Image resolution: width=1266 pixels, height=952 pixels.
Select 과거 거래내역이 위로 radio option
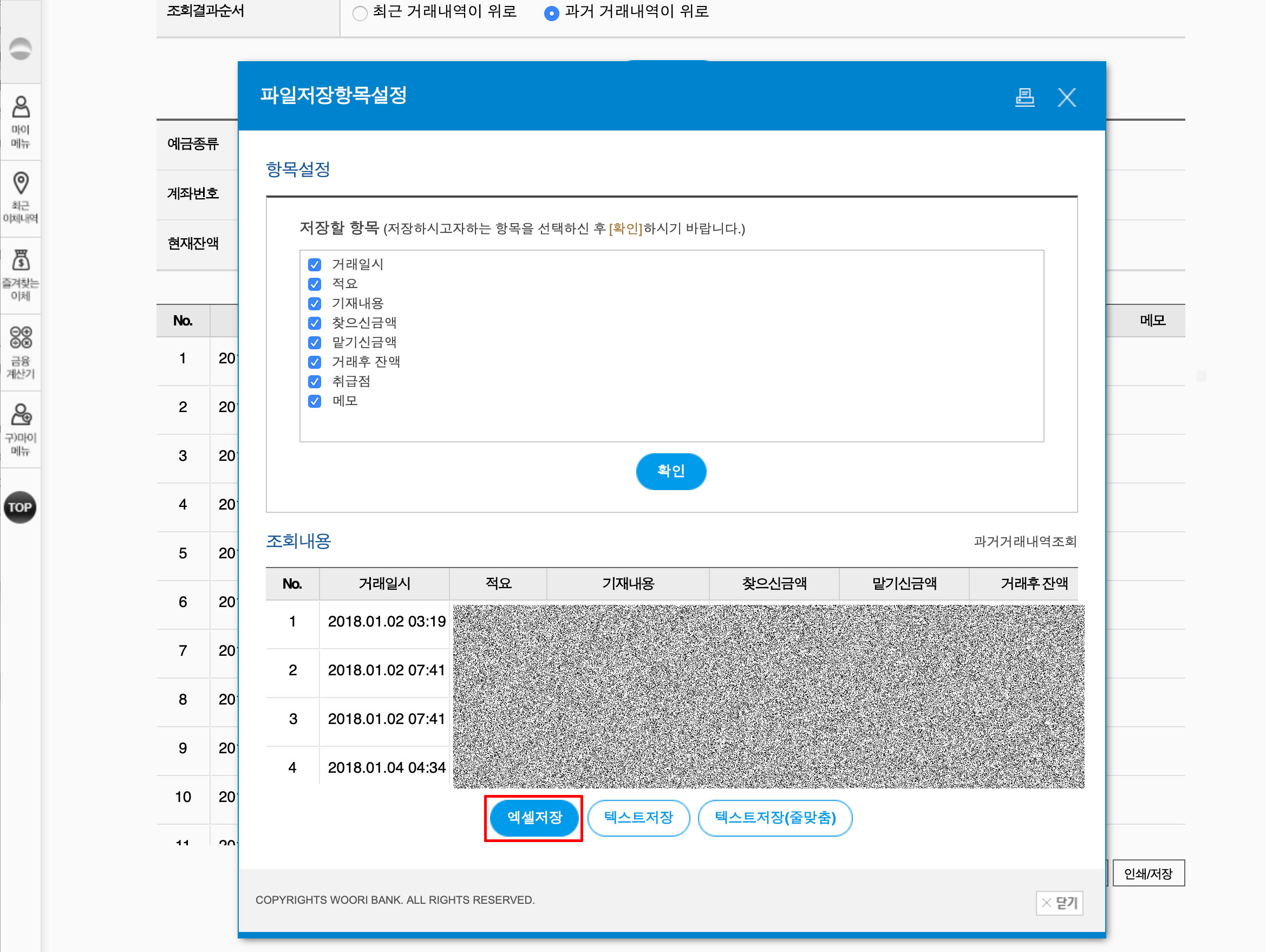click(551, 12)
